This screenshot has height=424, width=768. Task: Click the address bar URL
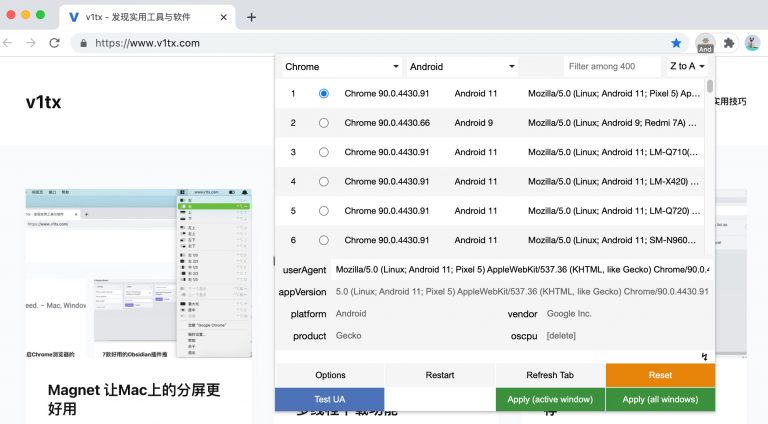point(147,43)
